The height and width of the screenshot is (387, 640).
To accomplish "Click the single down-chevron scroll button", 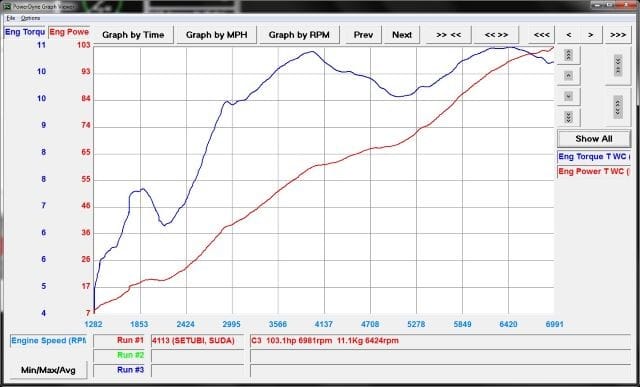I will point(568,97).
